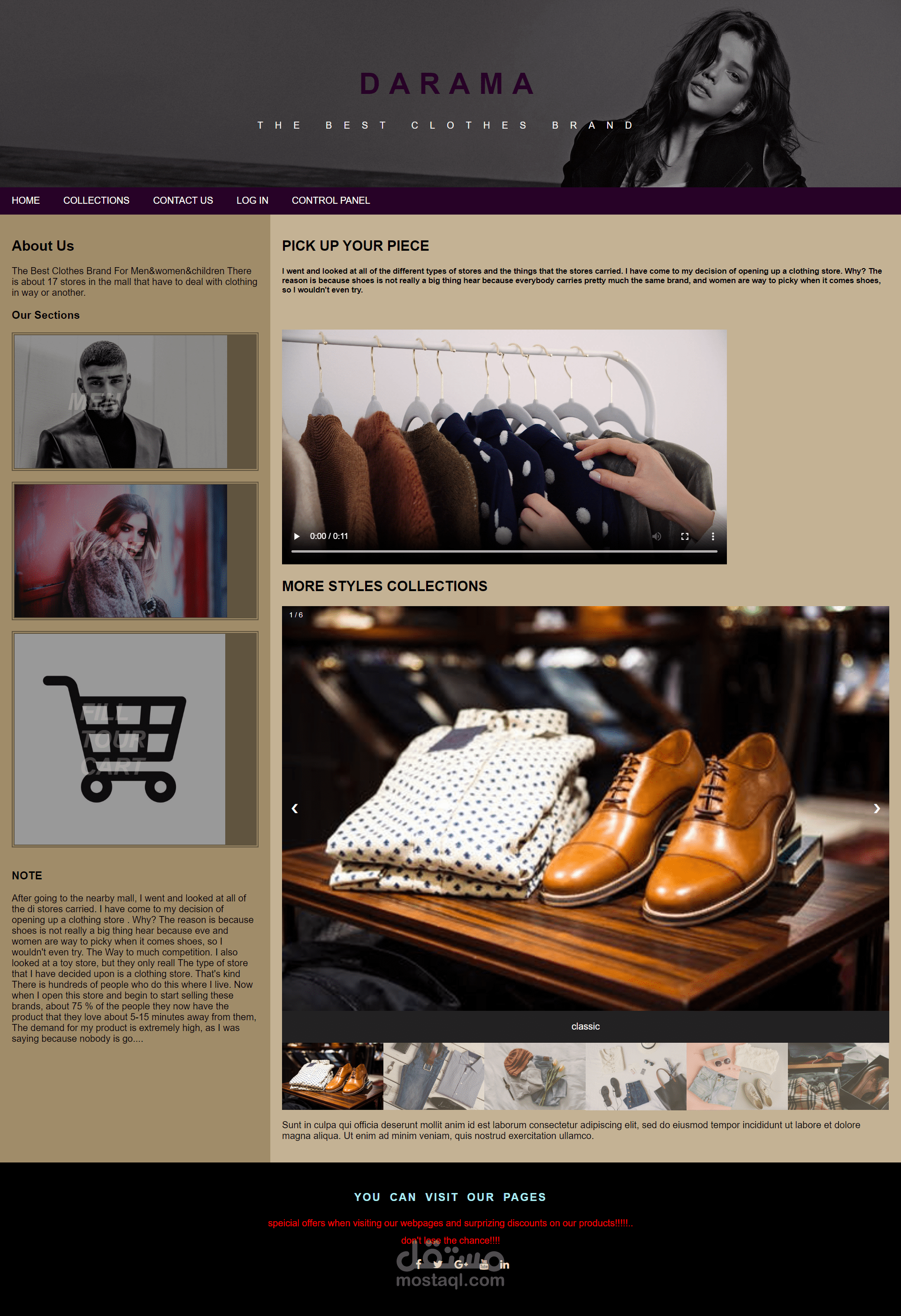Open the COLLECTIONS menu item
This screenshot has height=1316, width=901.
click(x=96, y=200)
